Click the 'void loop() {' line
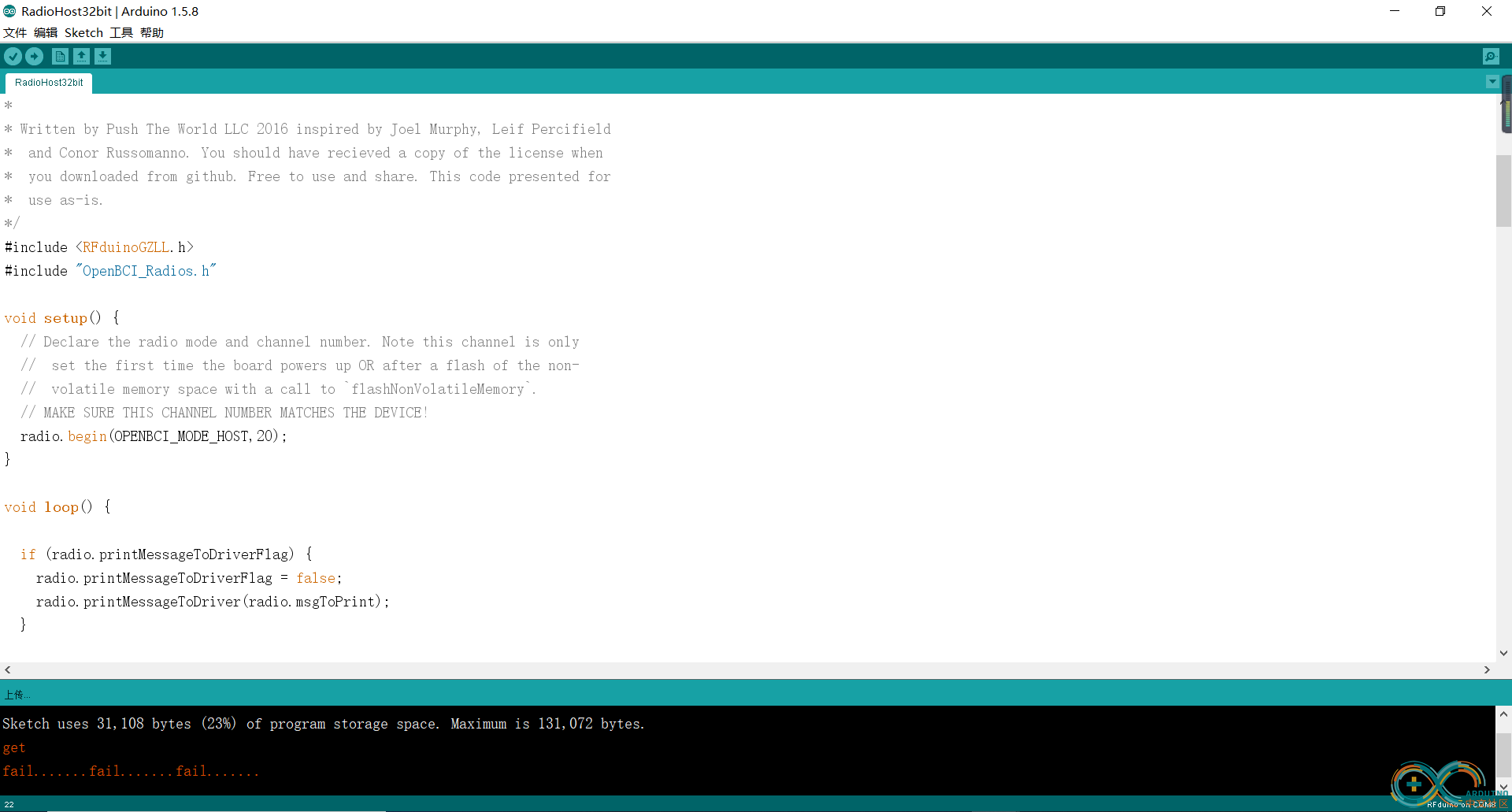Screen dimensions: 1512x812 [x=57, y=506]
